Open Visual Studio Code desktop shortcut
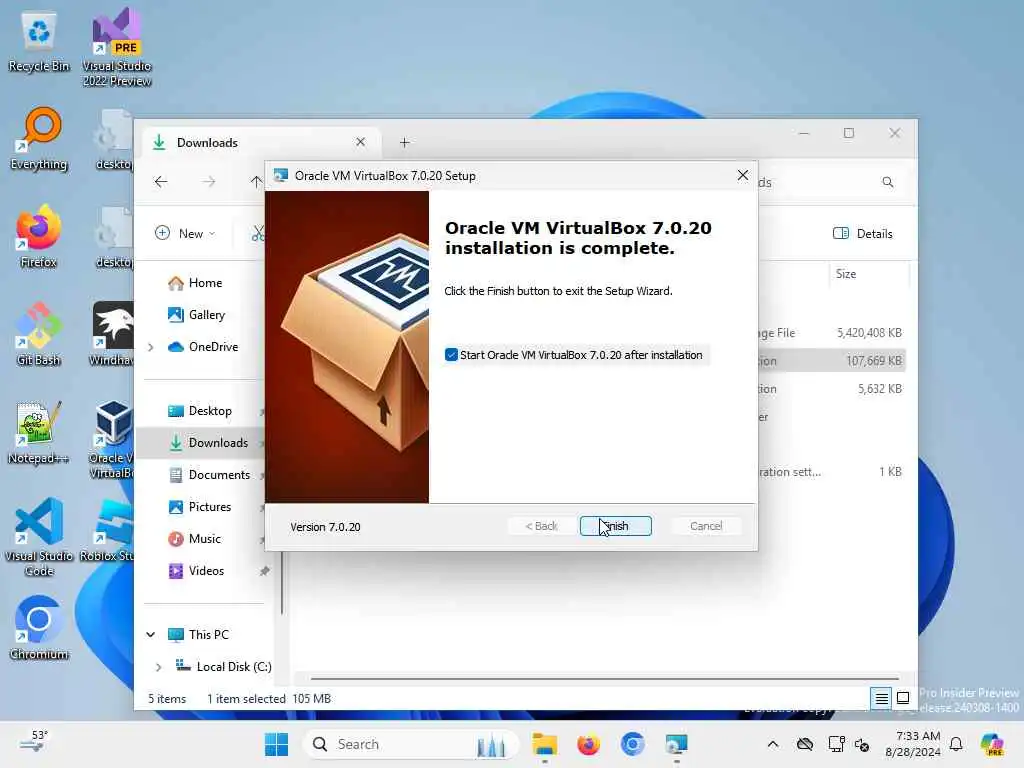The width and height of the screenshot is (1024, 768). 39,537
